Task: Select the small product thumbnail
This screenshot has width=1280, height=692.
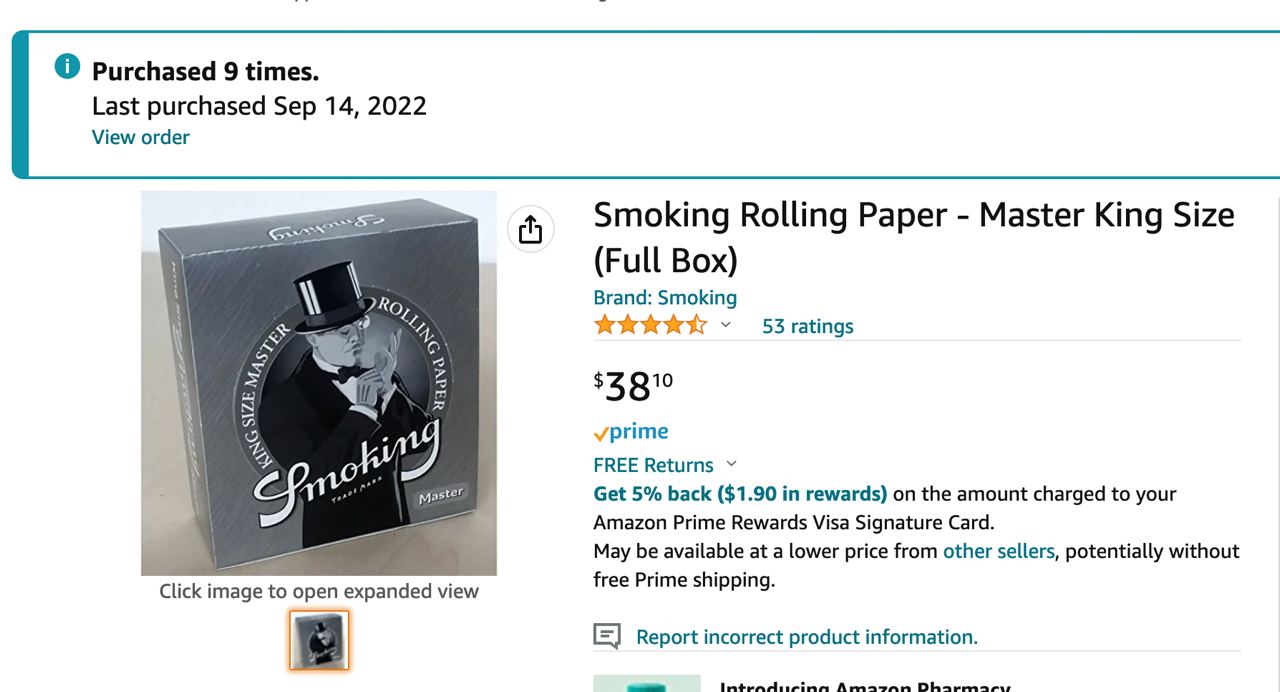Action: (x=320, y=640)
